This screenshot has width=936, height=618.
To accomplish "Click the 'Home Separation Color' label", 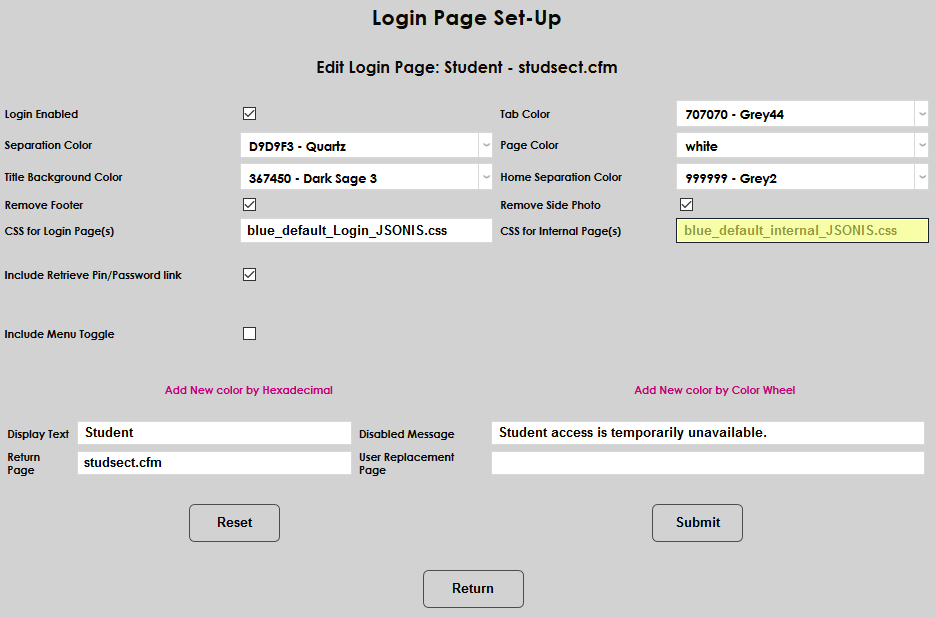I will coord(561,177).
